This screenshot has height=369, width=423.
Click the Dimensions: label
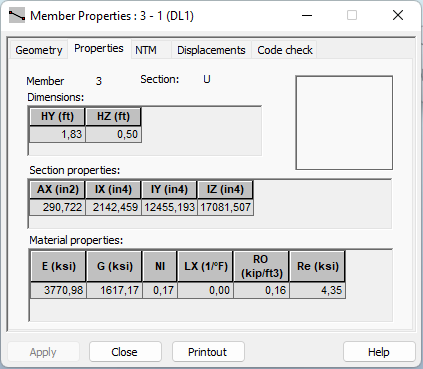(56, 97)
